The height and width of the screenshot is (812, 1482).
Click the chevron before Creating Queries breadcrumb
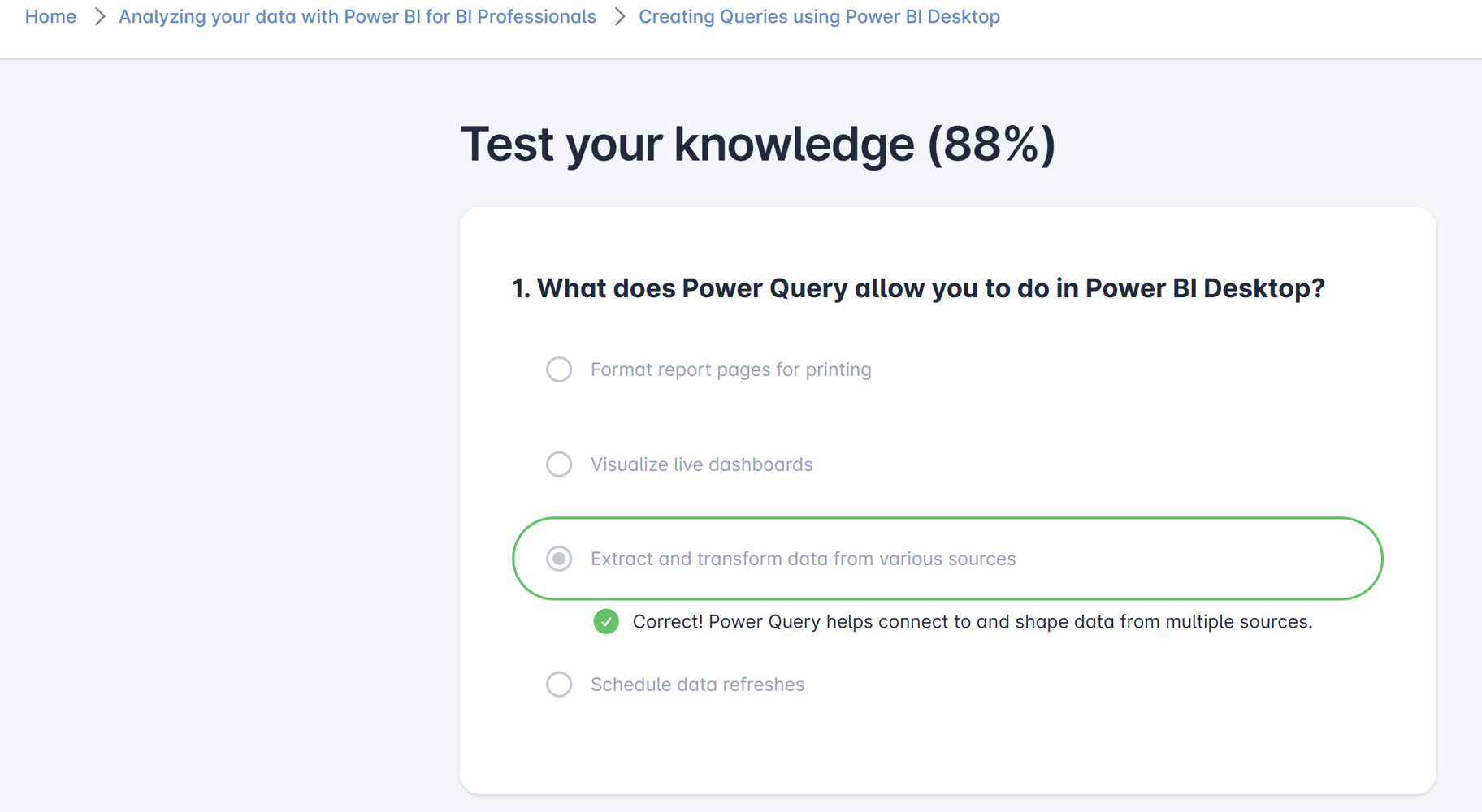tap(619, 16)
